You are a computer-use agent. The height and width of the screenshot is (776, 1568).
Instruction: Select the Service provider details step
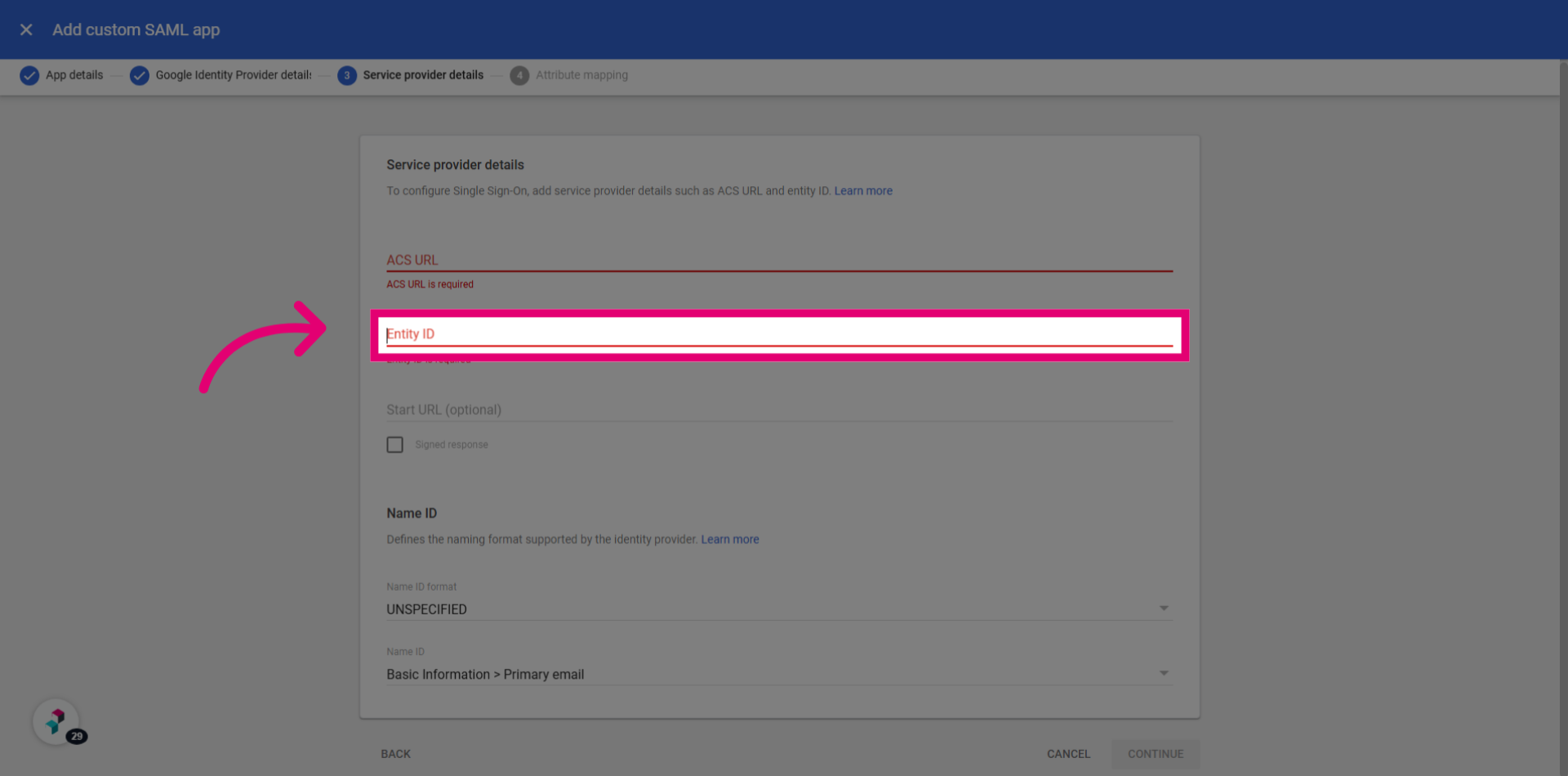pos(423,75)
